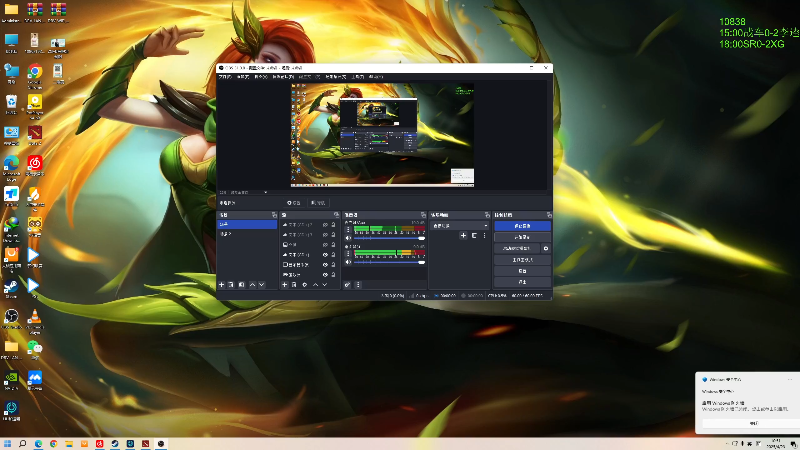Click Settings button in Controls panel

[522, 271]
